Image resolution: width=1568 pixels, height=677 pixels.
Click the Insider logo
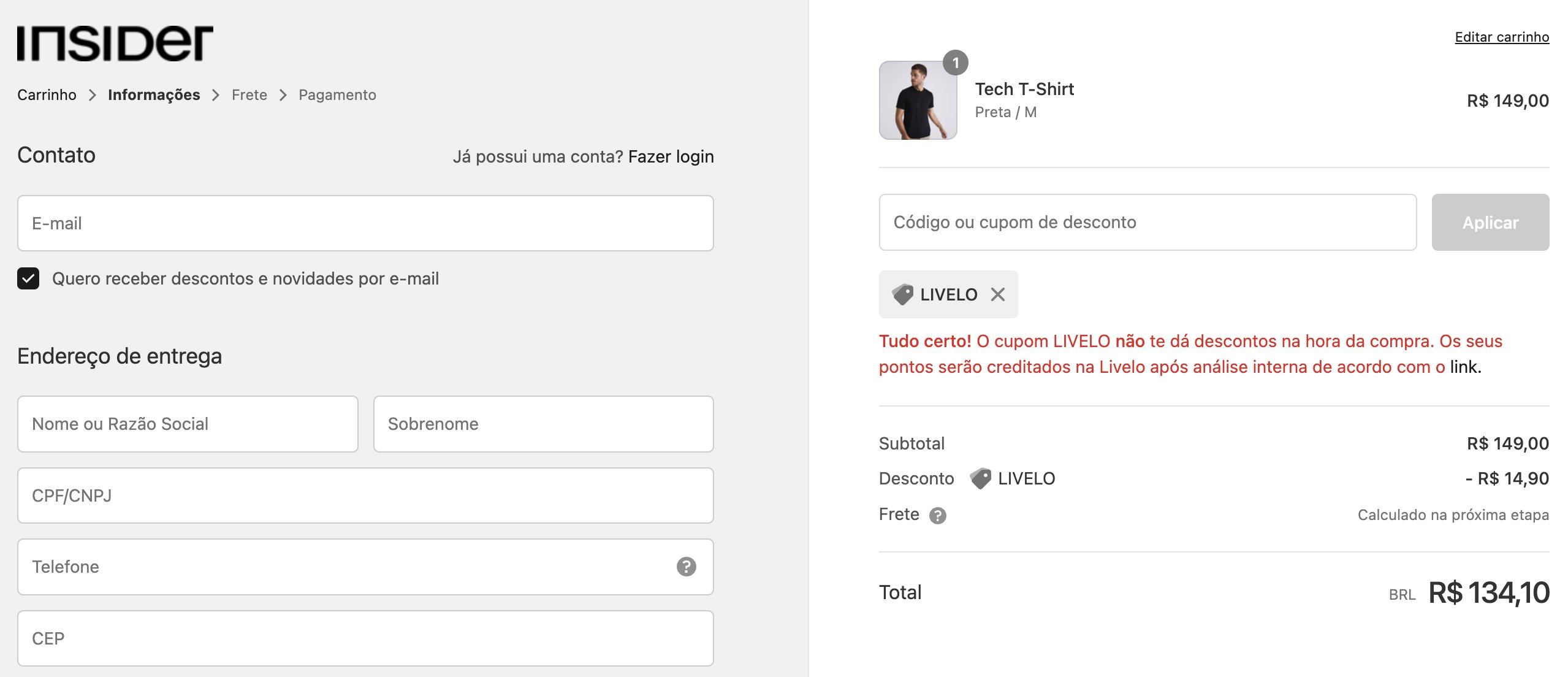click(x=115, y=43)
